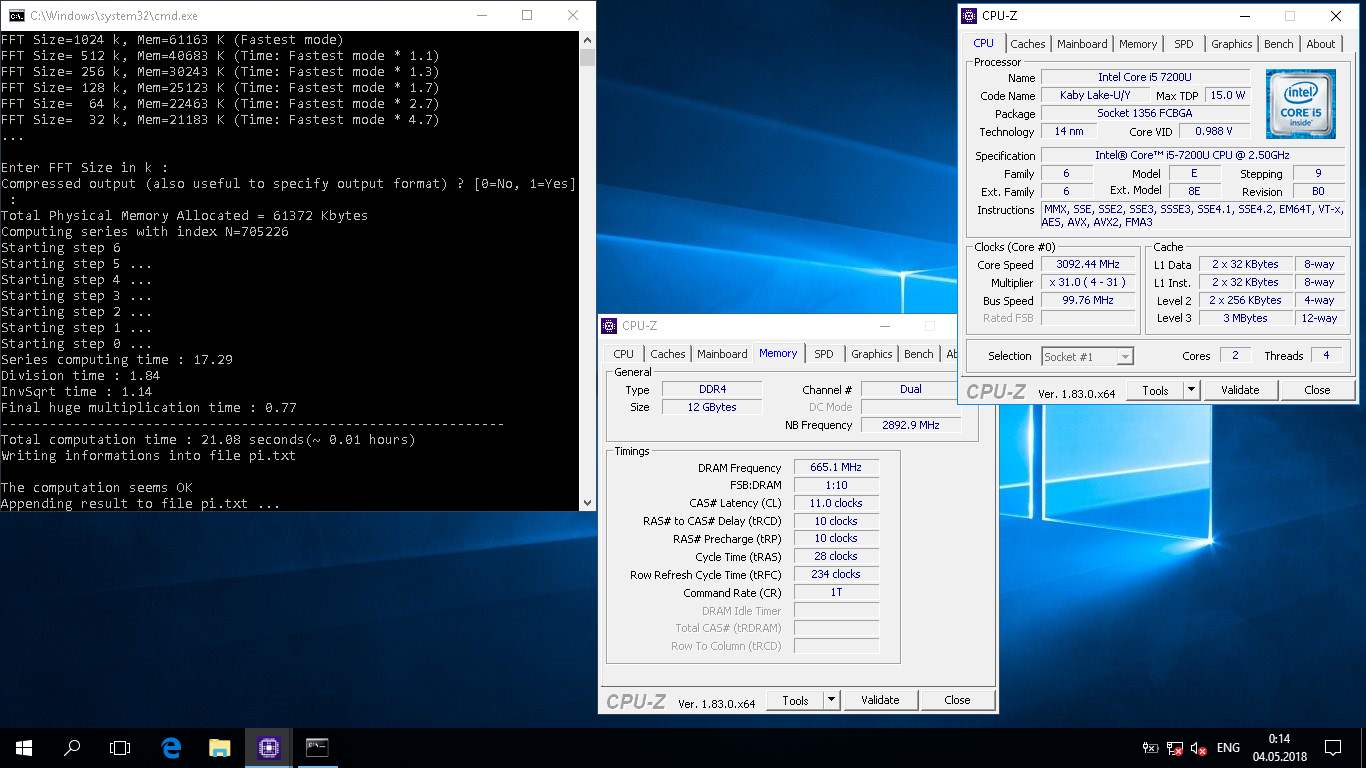Click the Core Speed 3092.44 MHz value
This screenshot has width=1366, height=768.
1088,265
